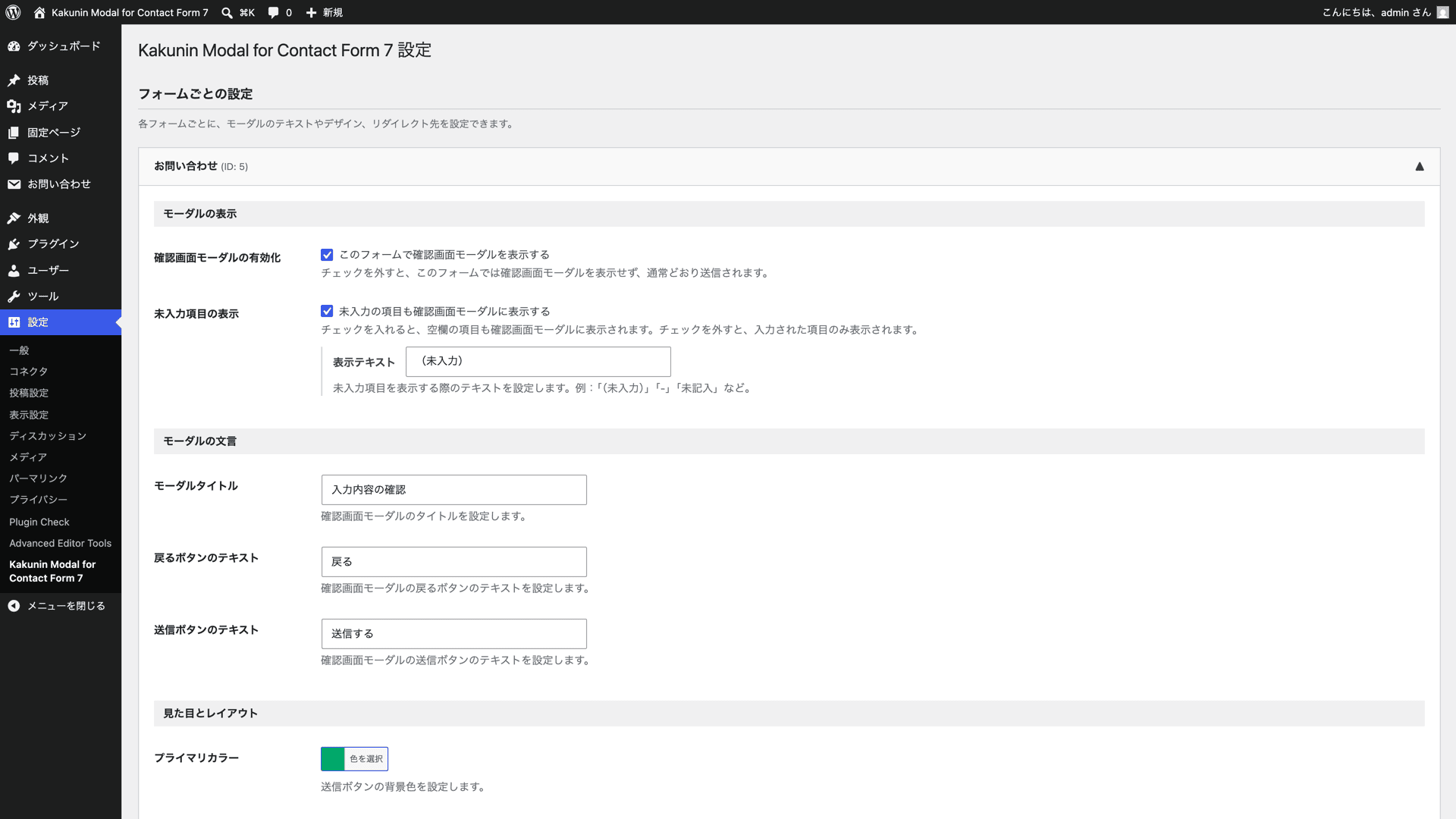
Task: Open the search magnifier in admin bar
Action: point(227,12)
